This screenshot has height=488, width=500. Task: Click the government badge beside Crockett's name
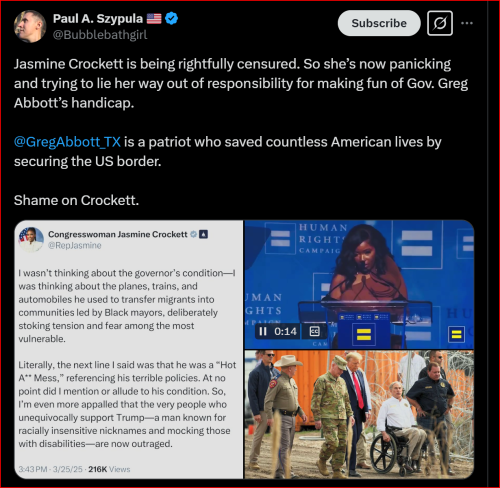pyautogui.click(x=203, y=234)
